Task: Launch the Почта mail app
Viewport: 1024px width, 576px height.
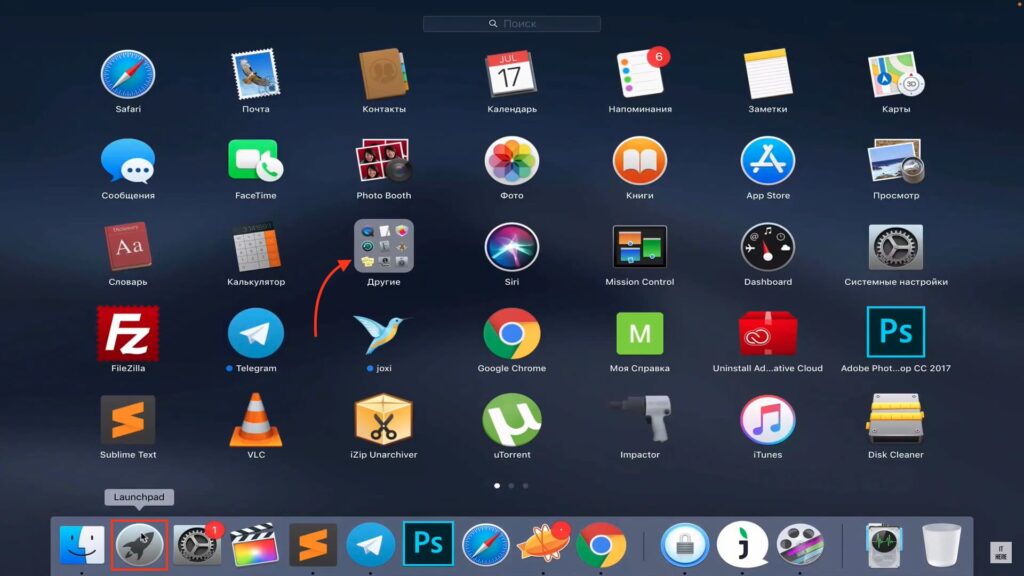Action: [255, 74]
